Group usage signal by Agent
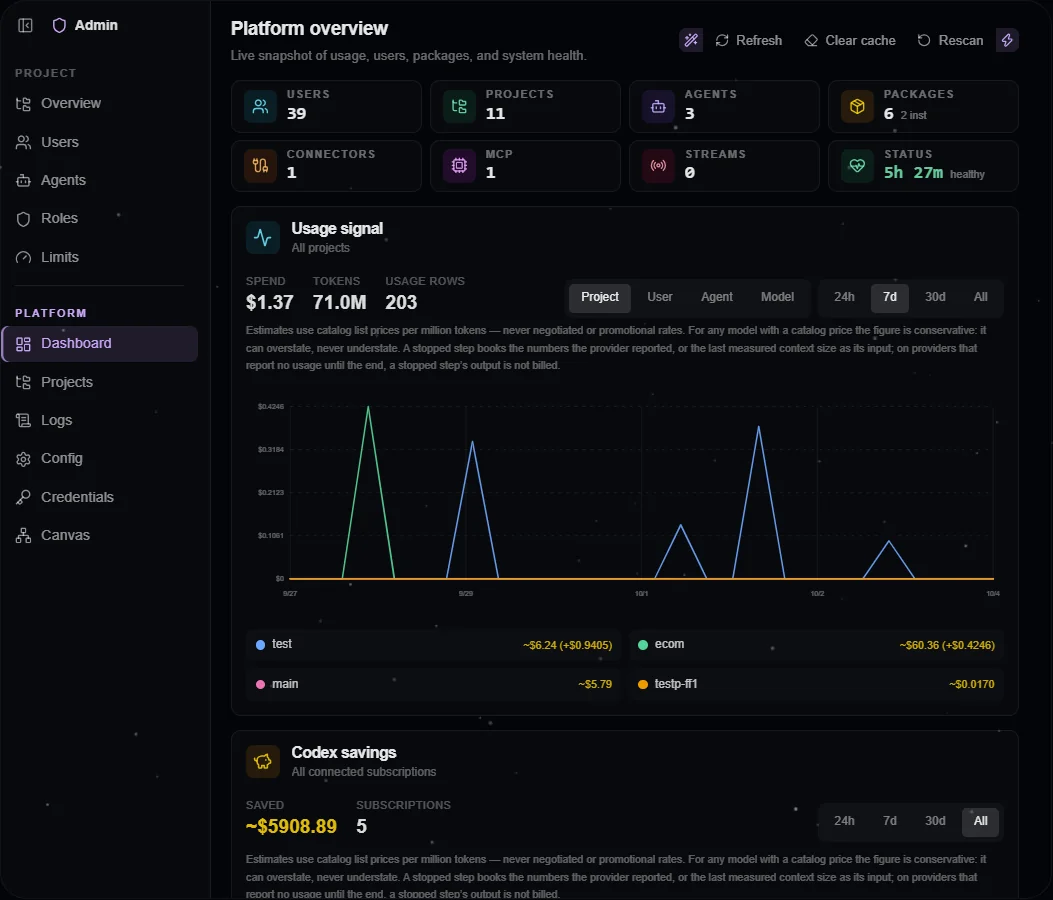Screen dimensions: 1053x900 click(x=717, y=298)
